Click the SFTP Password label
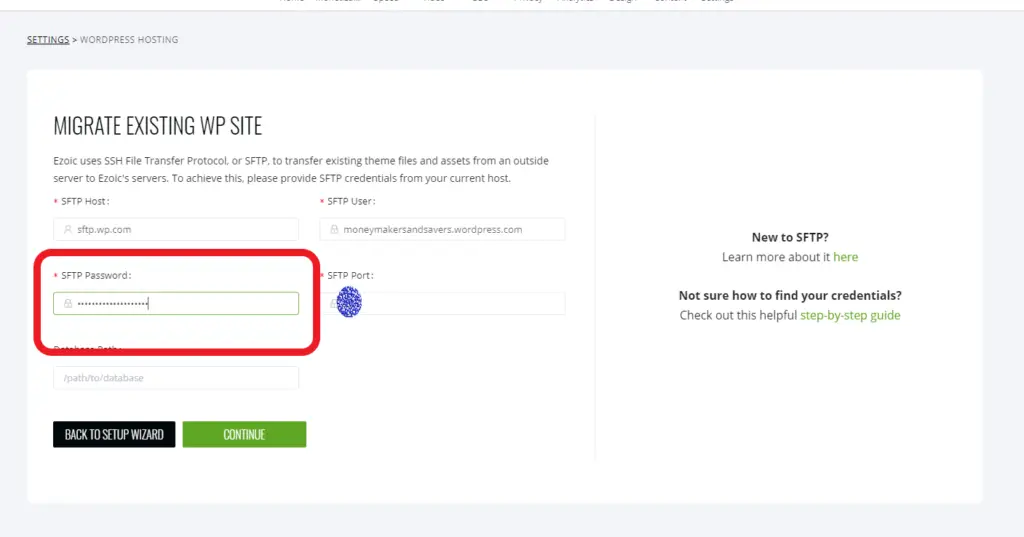The width and height of the screenshot is (1024, 537). pyautogui.click(x=96, y=275)
